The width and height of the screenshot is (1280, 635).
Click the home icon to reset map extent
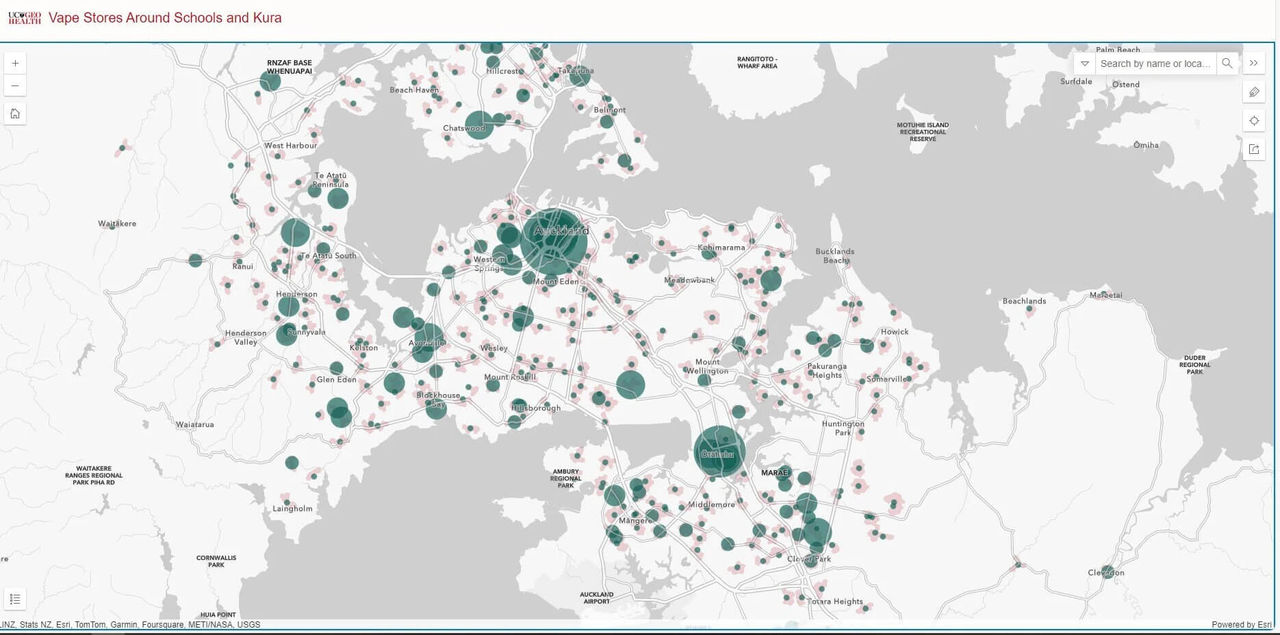tap(14, 112)
